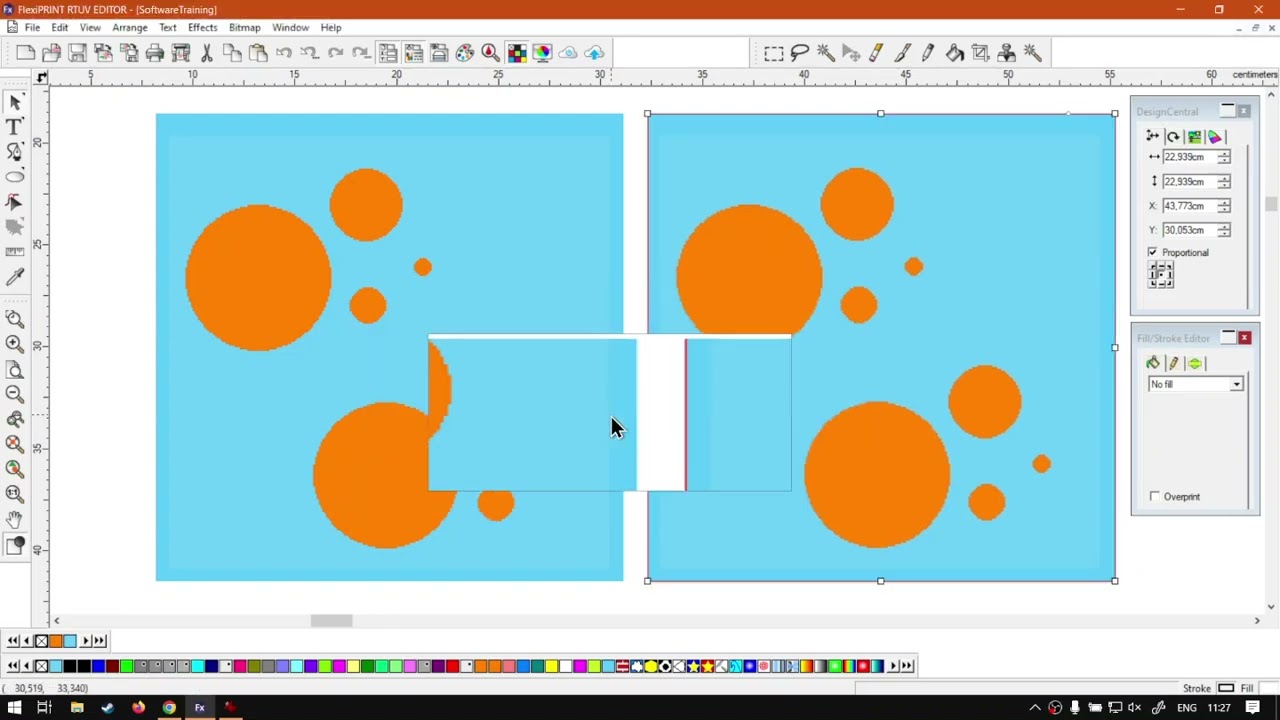
Task: Click the crop tool toolbar icon
Action: pyautogui.click(x=980, y=53)
